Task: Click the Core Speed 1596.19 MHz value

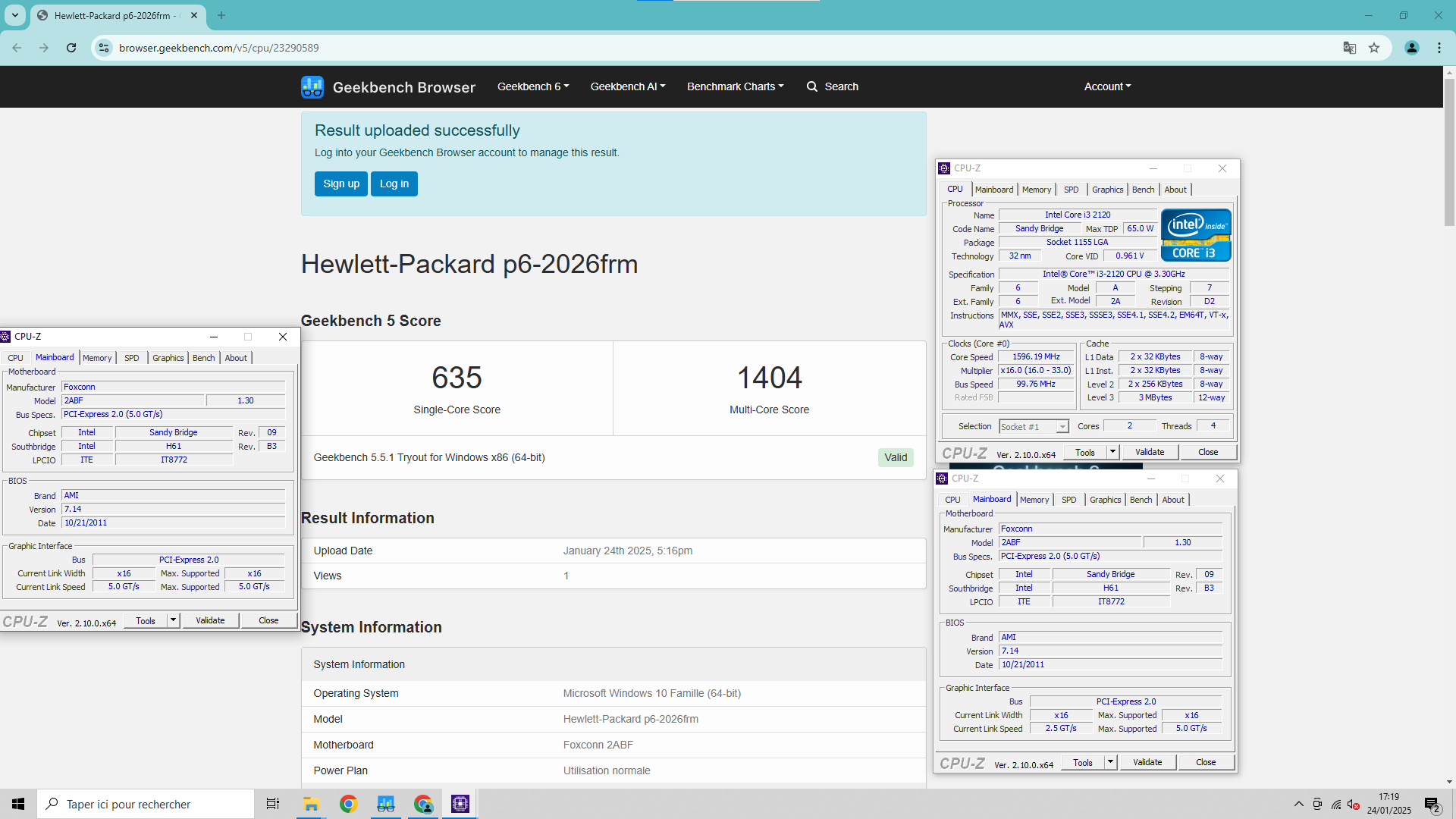Action: point(1036,356)
